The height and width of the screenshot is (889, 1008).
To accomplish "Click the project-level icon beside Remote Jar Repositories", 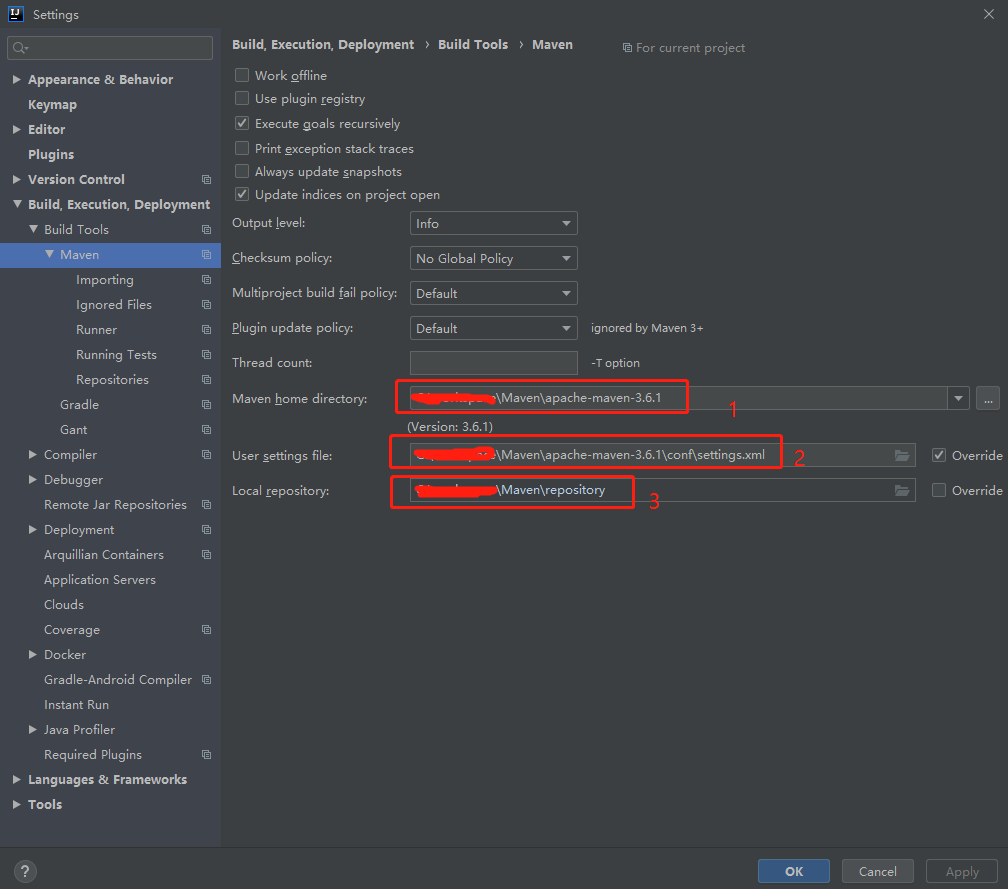I will coord(206,505).
